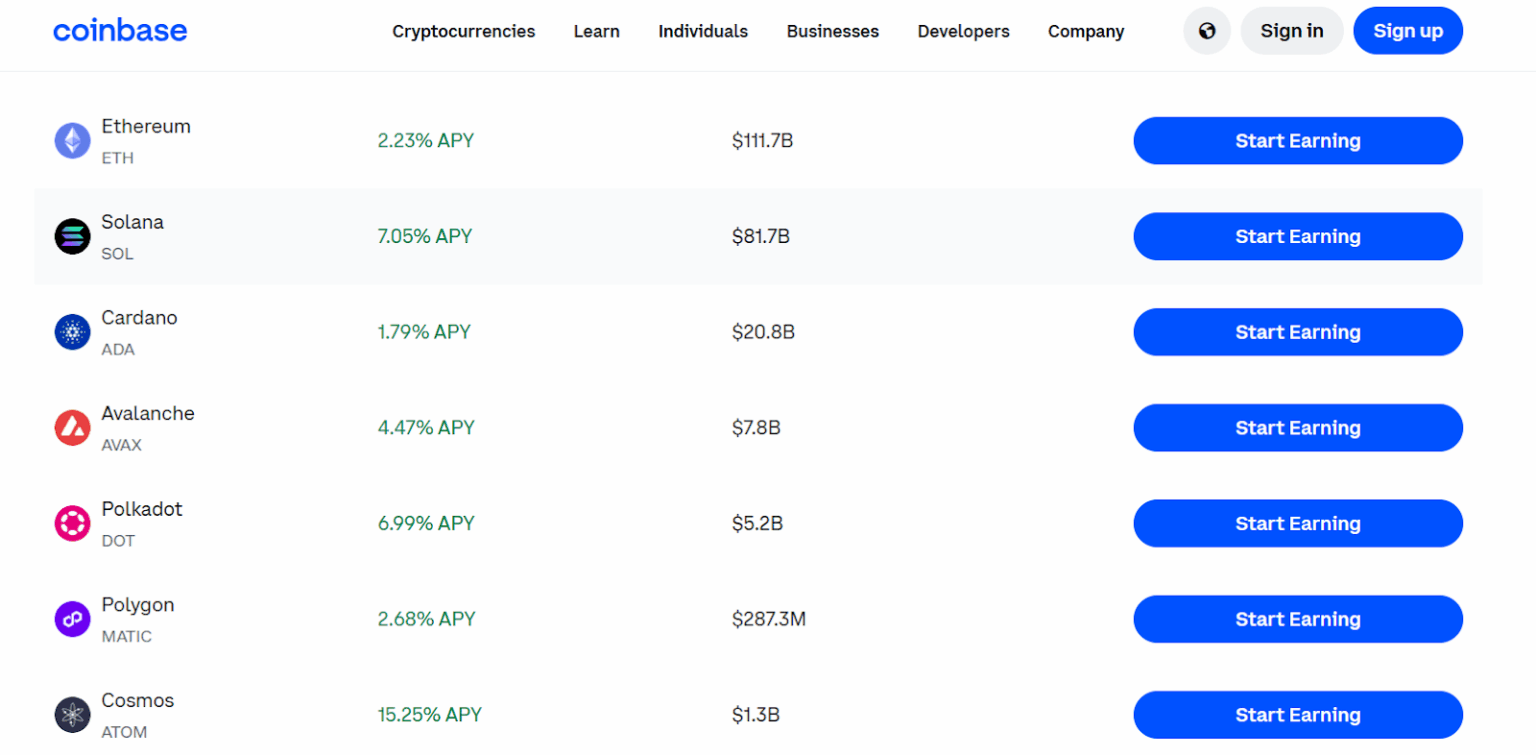Click the Polkadot DOT coin icon
The image size is (1536, 755).
[x=72, y=523]
